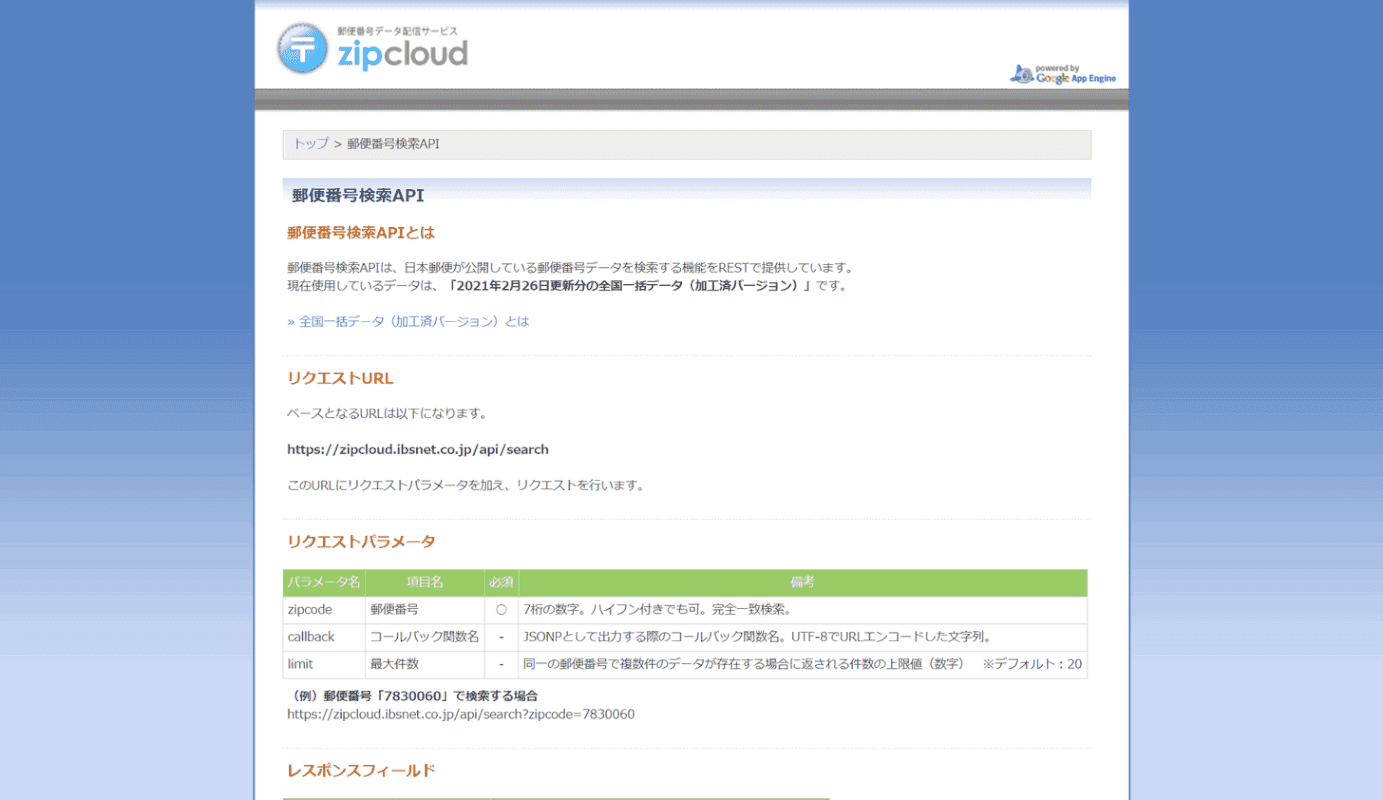Click the limit remarks デフォルト:20 cell

coord(803,664)
